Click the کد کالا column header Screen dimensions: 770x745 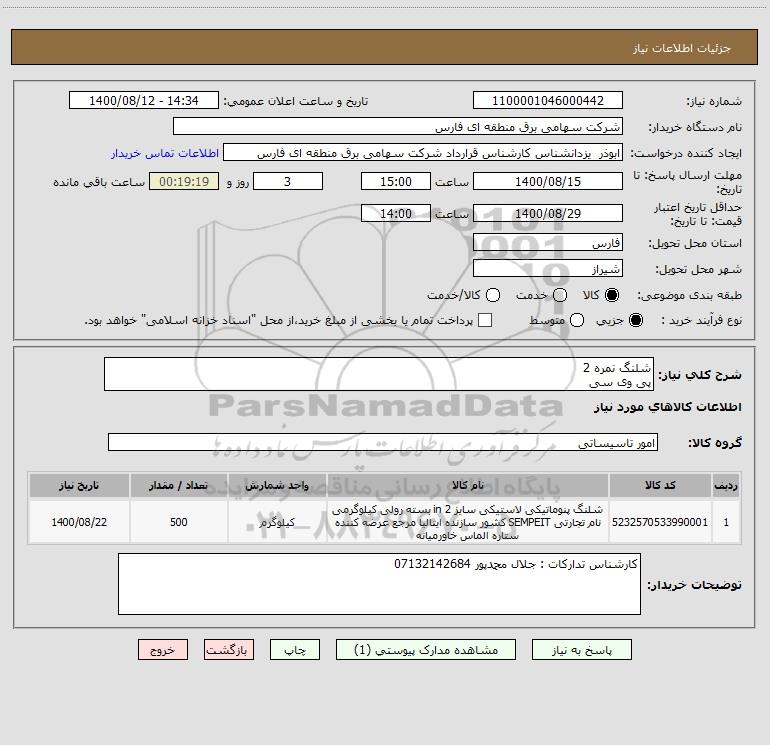click(660, 485)
